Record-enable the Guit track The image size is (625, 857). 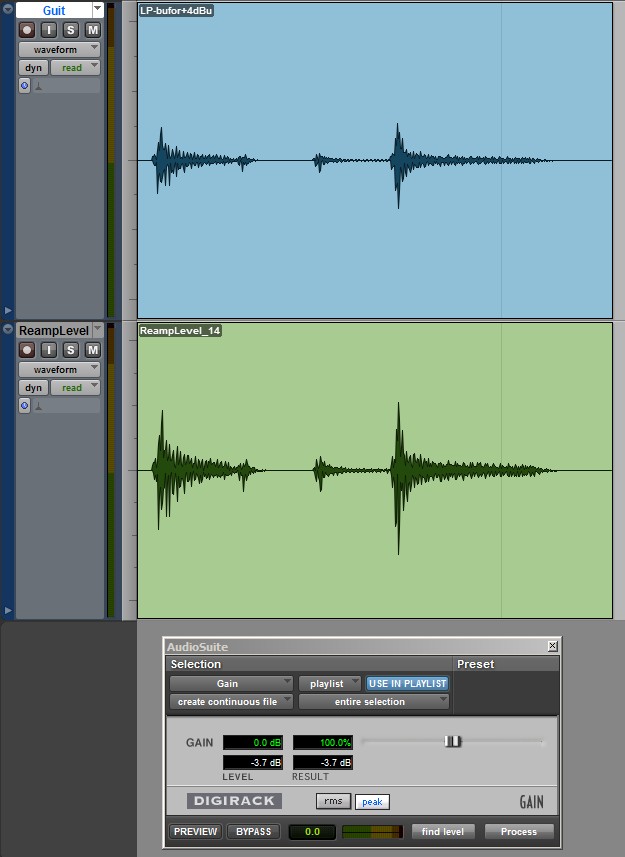(27, 30)
